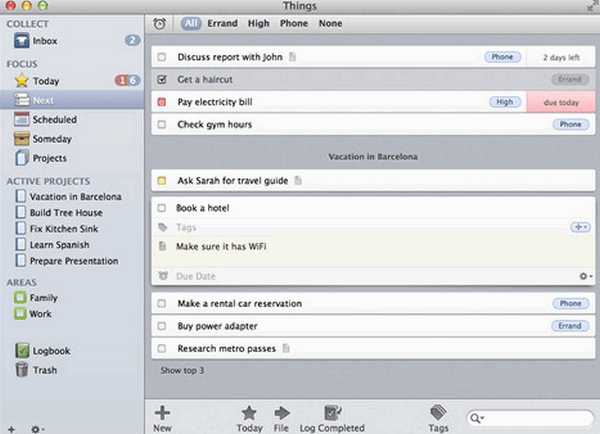Image resolution: width=600 pixels, height=434 pixels.
Task: Click High tag on Pay electricity bill
Action: coord(505,102)
